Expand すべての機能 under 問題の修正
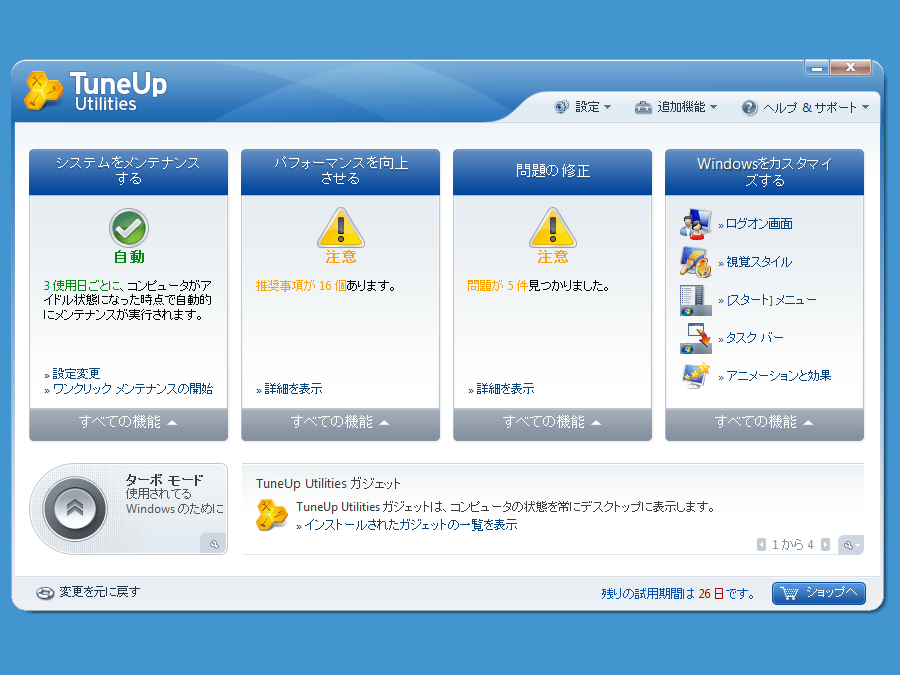The image size is (900, 675). (552, 423)
